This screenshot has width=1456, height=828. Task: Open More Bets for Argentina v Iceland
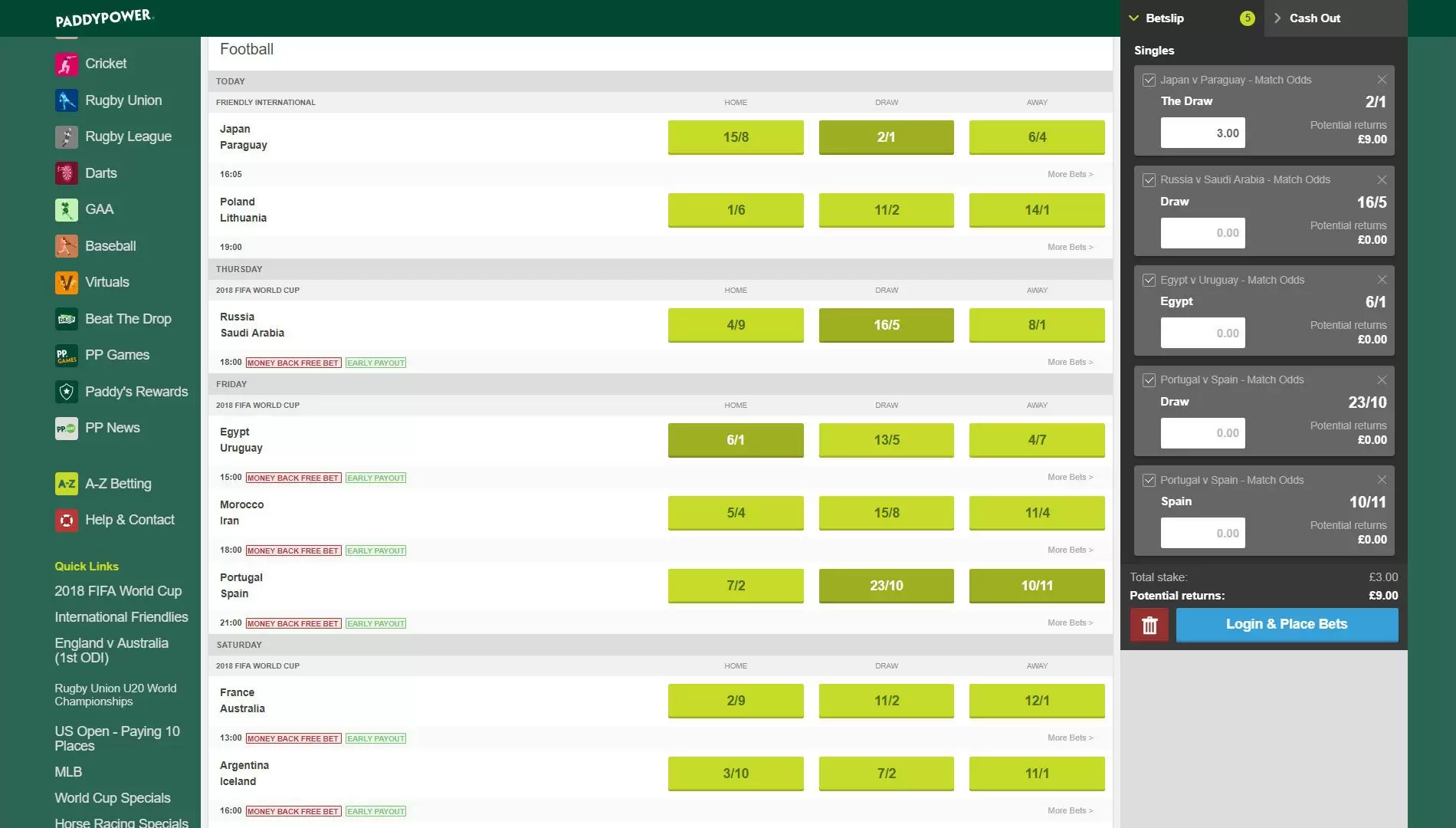(1071, 811)
